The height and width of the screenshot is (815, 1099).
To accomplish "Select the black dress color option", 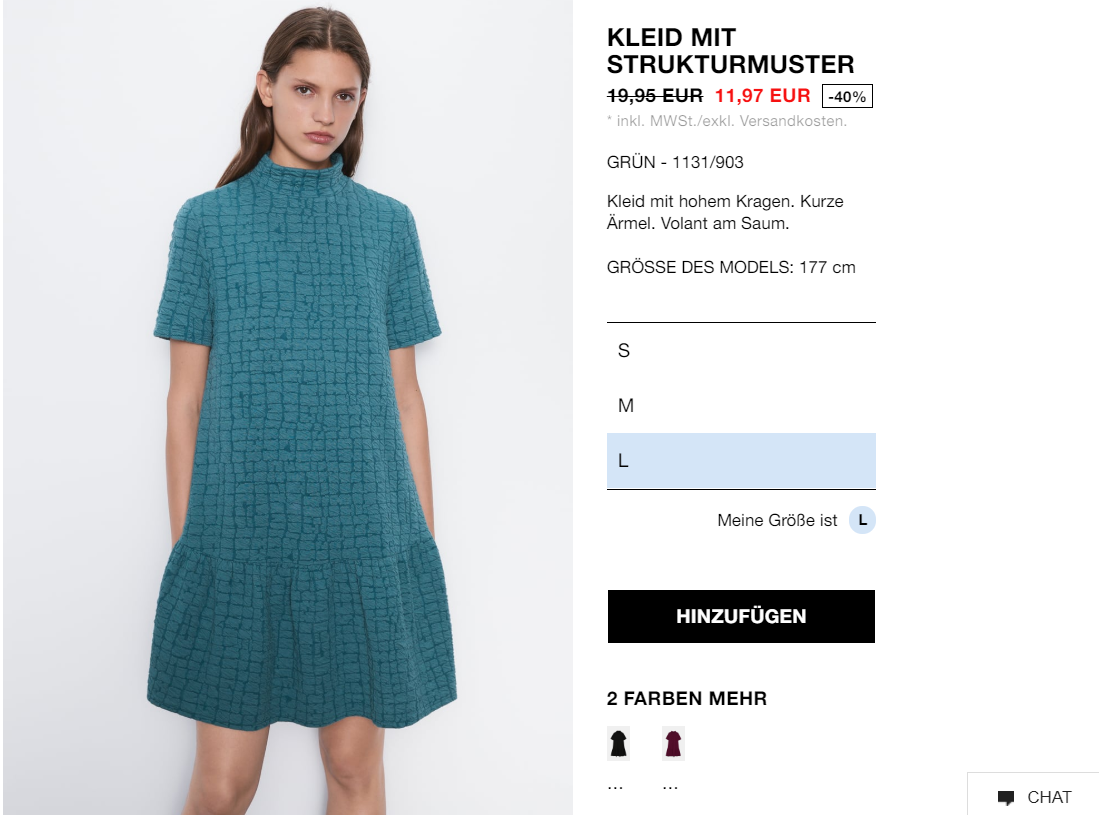I will tap(618, 744).
